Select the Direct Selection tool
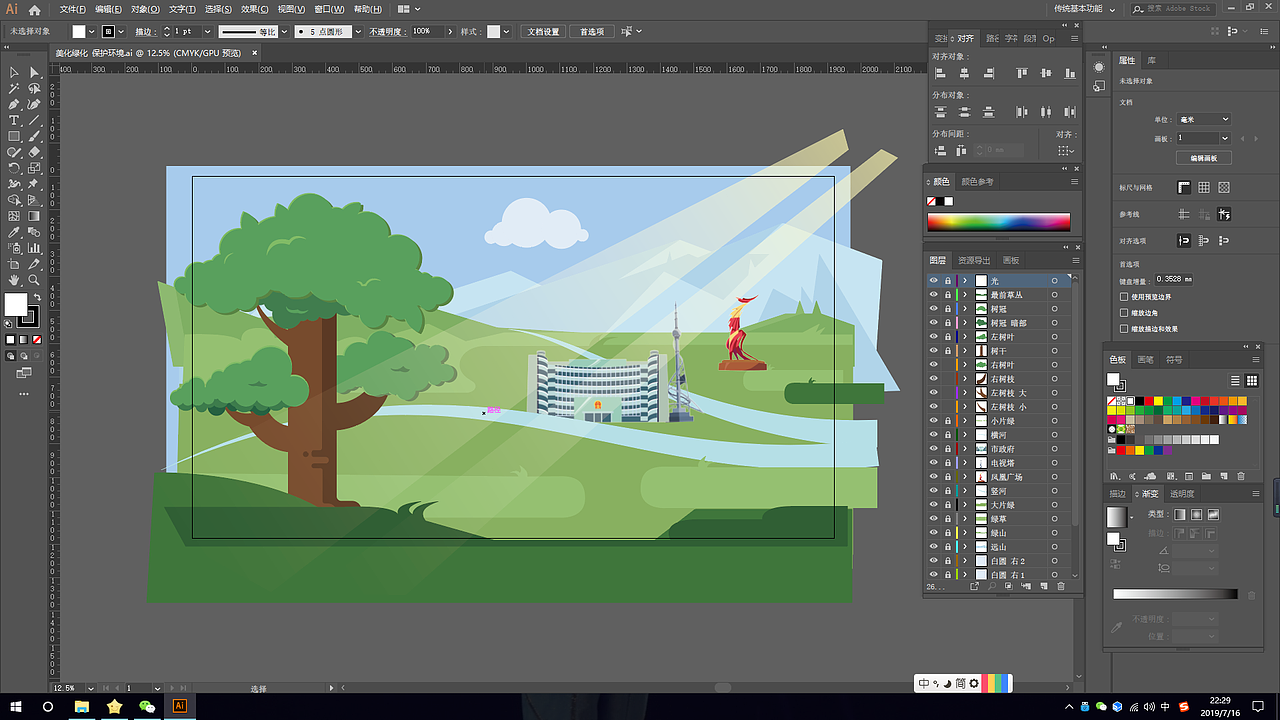 34,72
